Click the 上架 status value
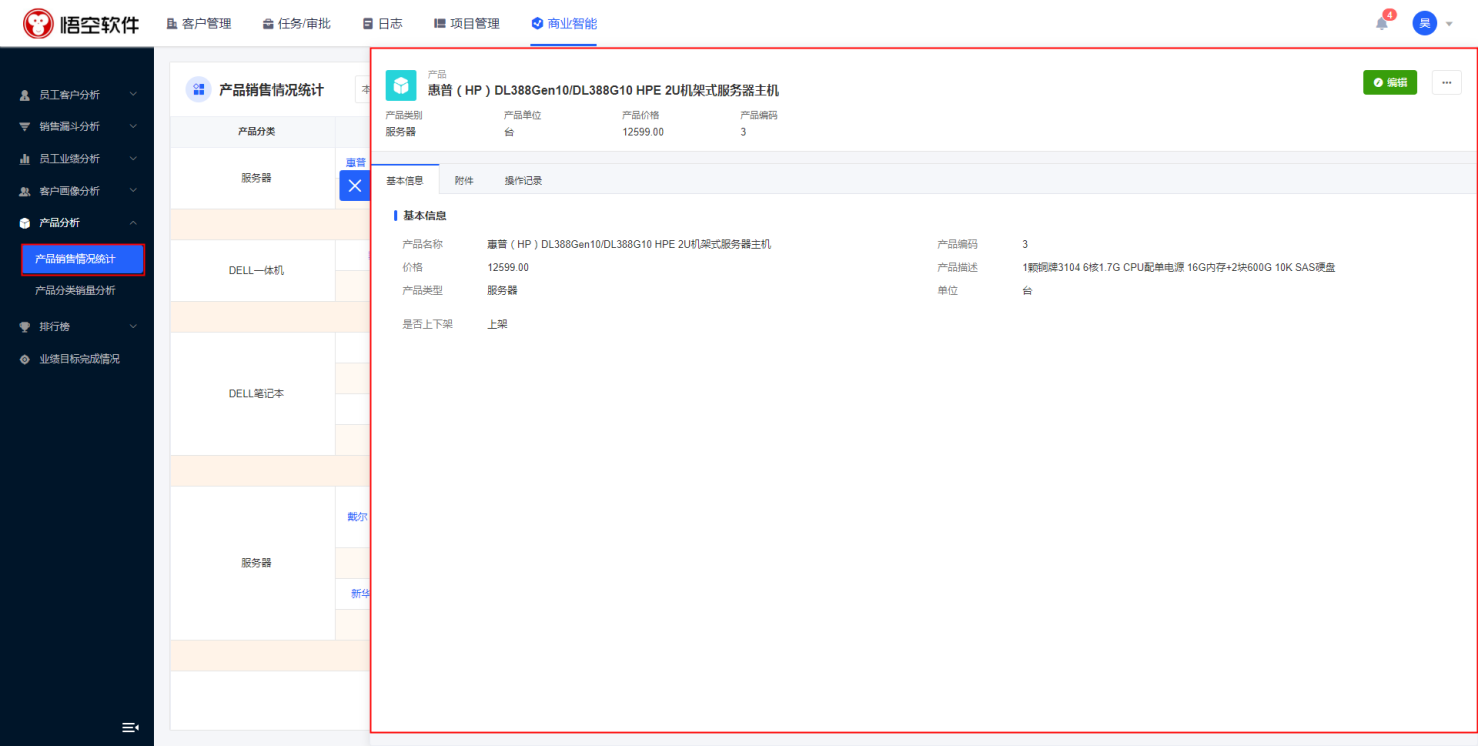This screenshot has width=1478, height=746. click(x=497, y=324)
